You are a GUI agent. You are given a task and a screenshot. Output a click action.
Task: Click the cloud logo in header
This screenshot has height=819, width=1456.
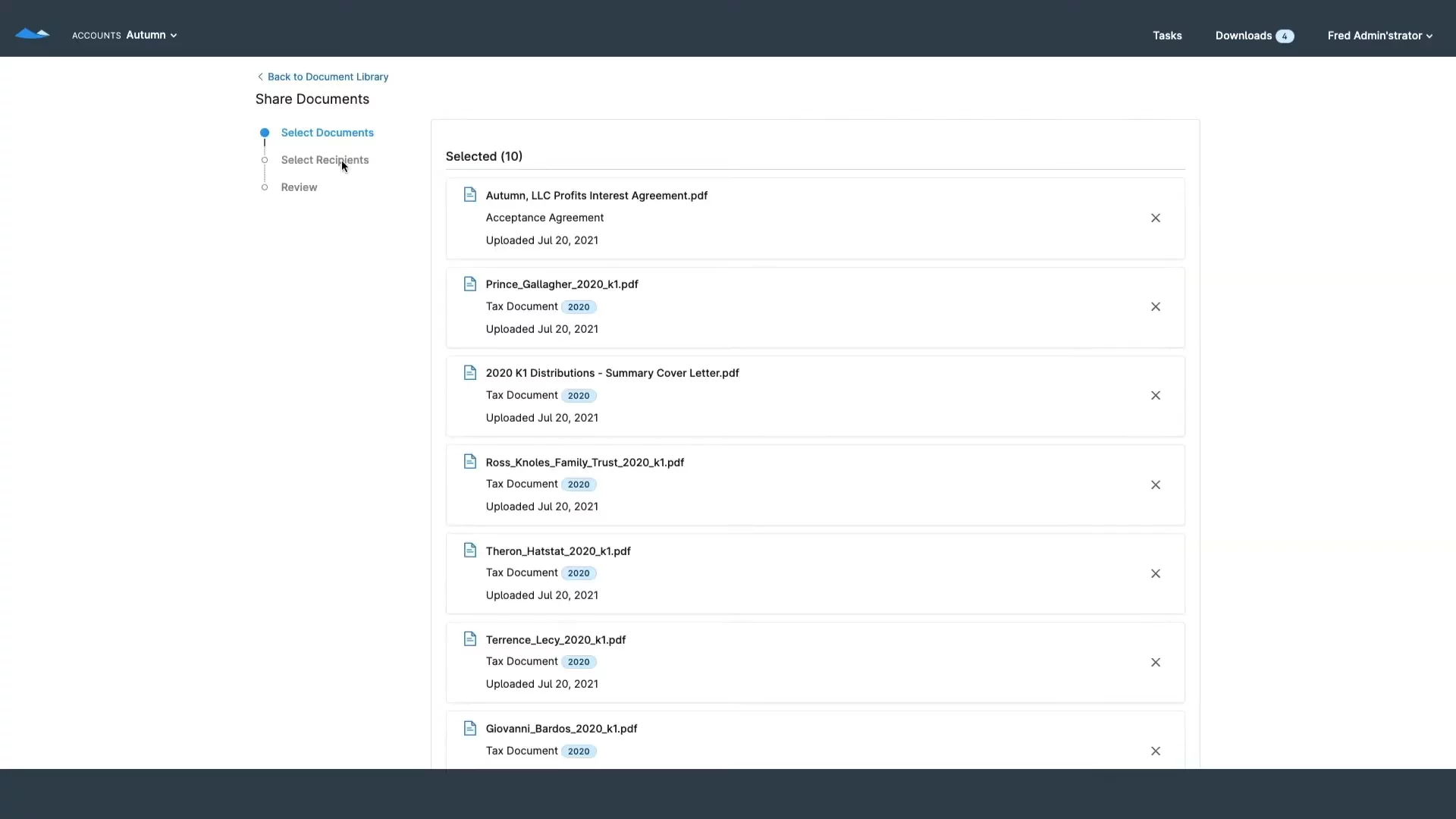click(32, 34)
